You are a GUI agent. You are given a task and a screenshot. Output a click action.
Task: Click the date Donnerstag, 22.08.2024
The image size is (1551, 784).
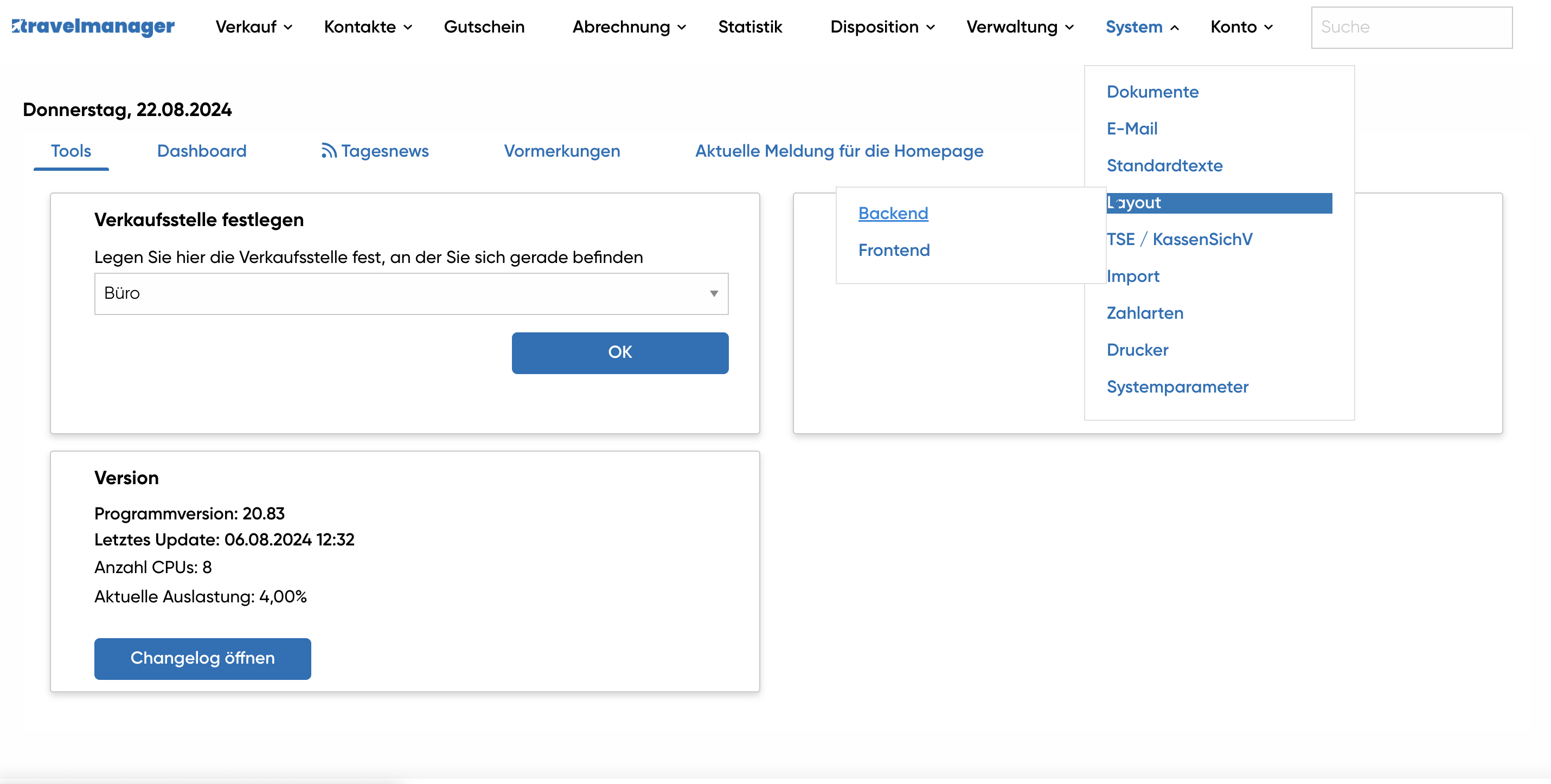pyautogui.click(x=127, y=110)
